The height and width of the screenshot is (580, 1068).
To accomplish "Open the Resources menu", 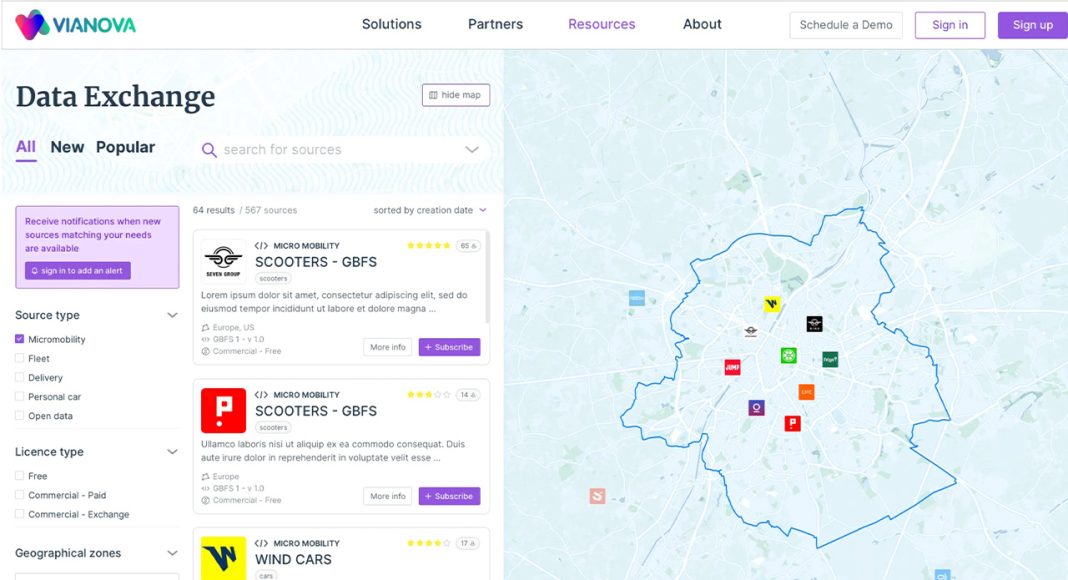I will pos(601,25).
